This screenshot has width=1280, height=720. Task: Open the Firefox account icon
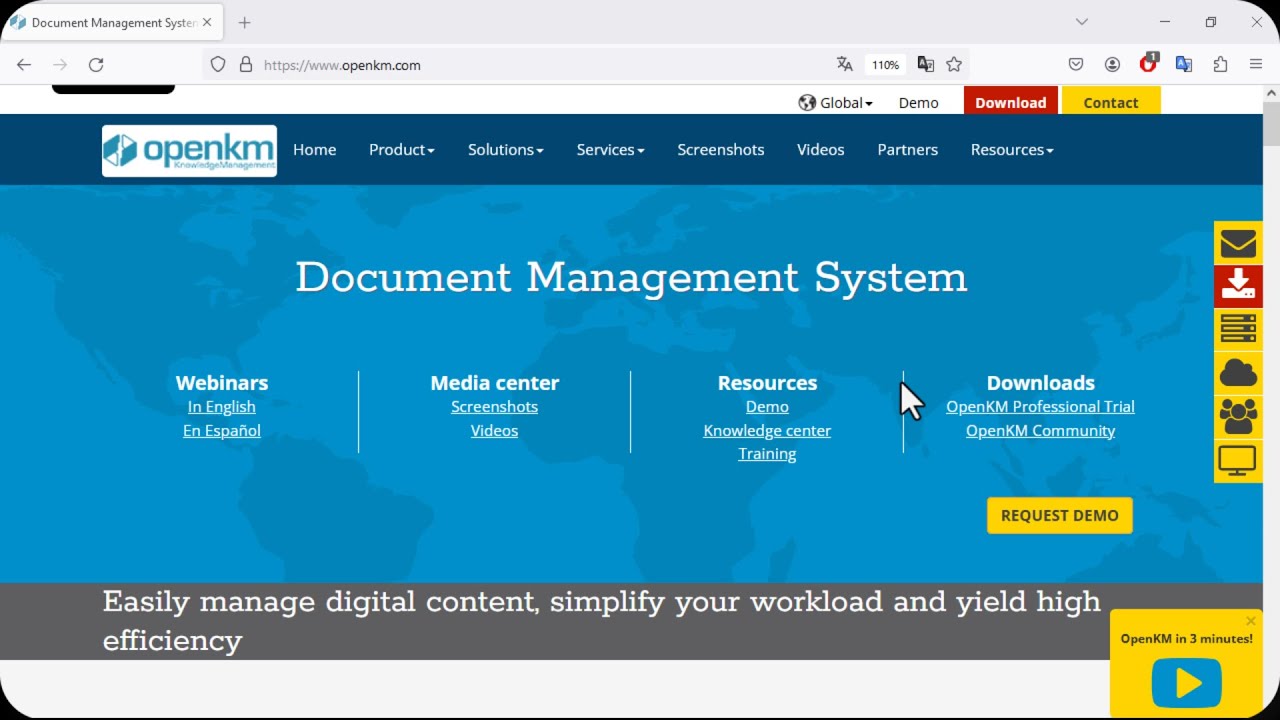1112,64
